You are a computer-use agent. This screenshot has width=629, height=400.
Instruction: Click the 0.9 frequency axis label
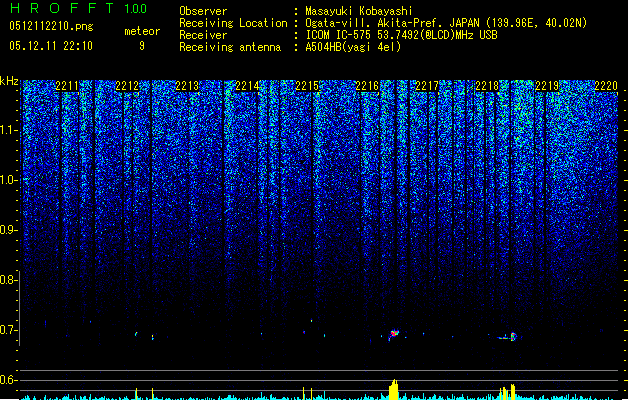8,230
